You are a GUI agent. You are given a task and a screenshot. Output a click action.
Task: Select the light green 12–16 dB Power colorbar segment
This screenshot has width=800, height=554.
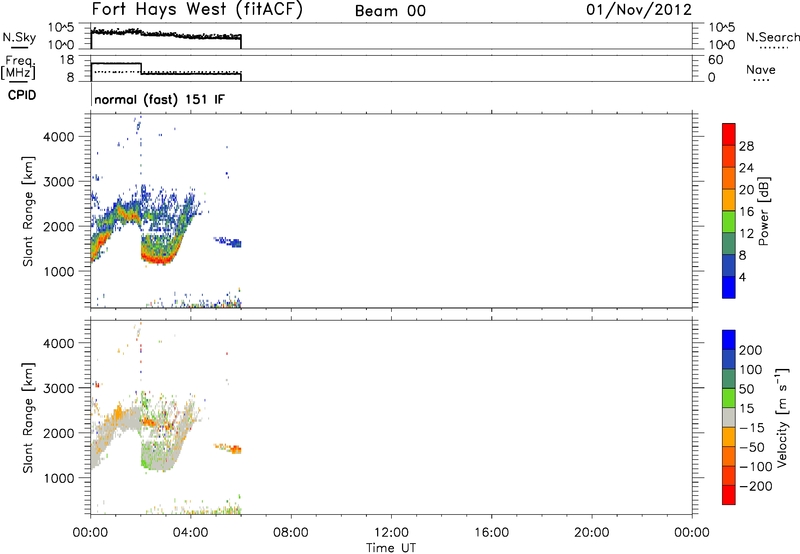pos(729,221)
